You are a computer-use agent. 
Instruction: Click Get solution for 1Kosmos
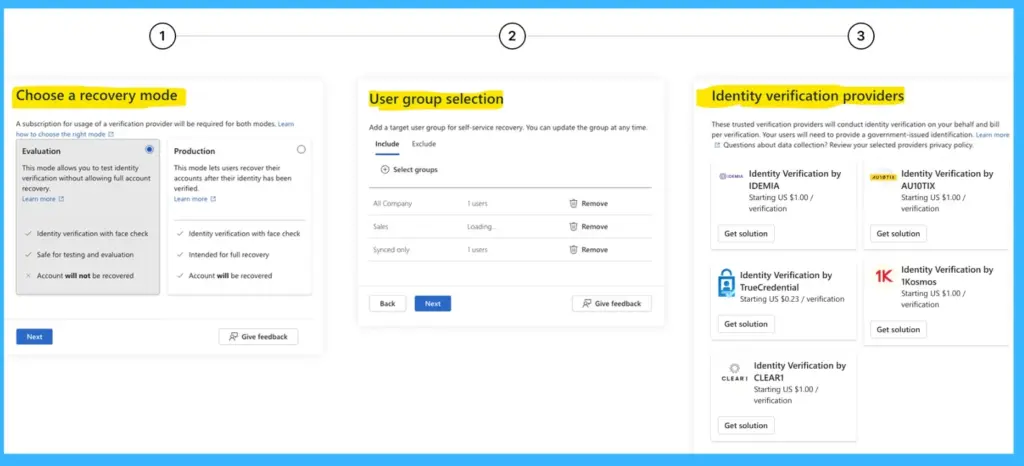898,330
